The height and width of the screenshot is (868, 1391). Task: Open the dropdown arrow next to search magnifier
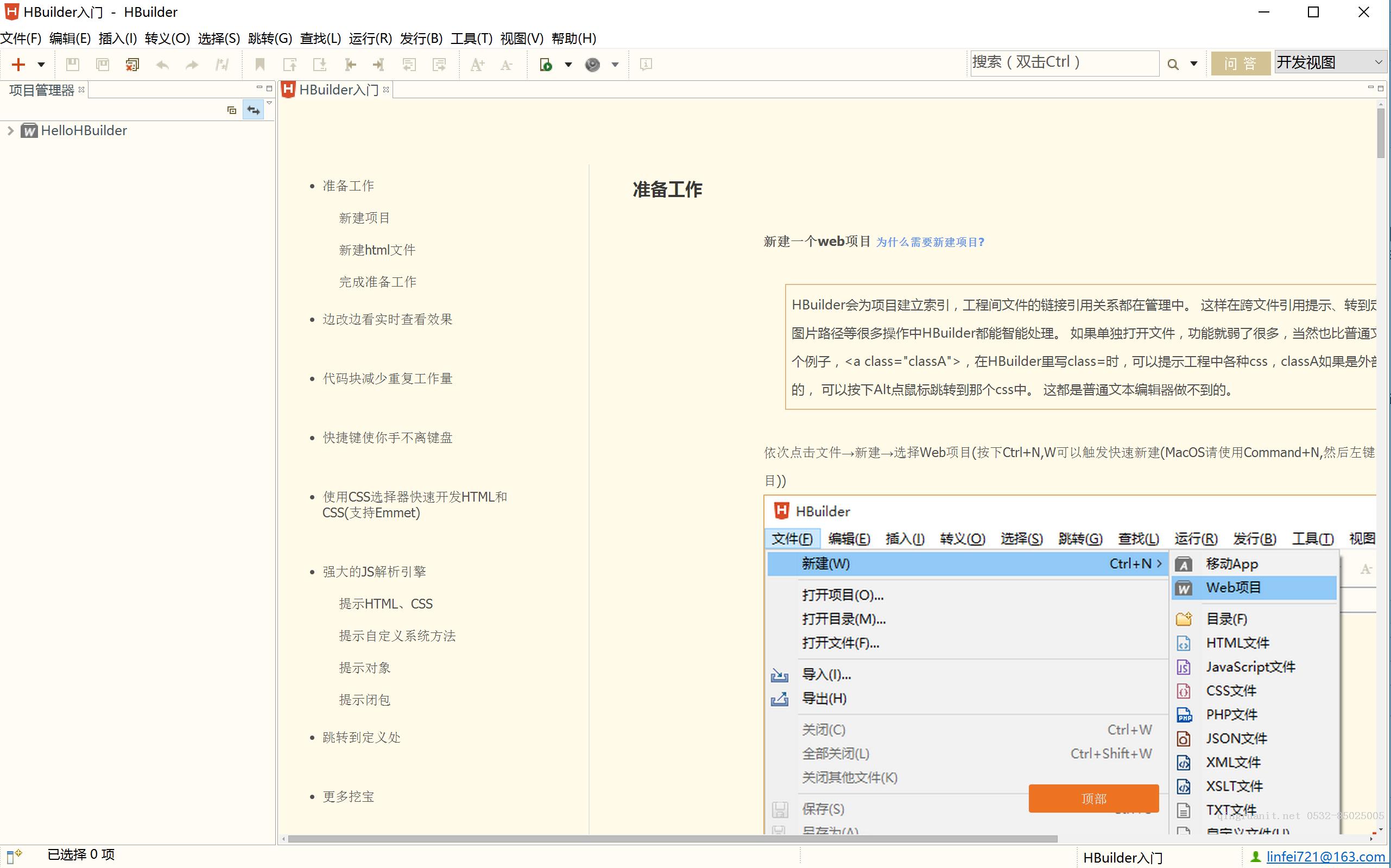click(x=1193, y=64)
